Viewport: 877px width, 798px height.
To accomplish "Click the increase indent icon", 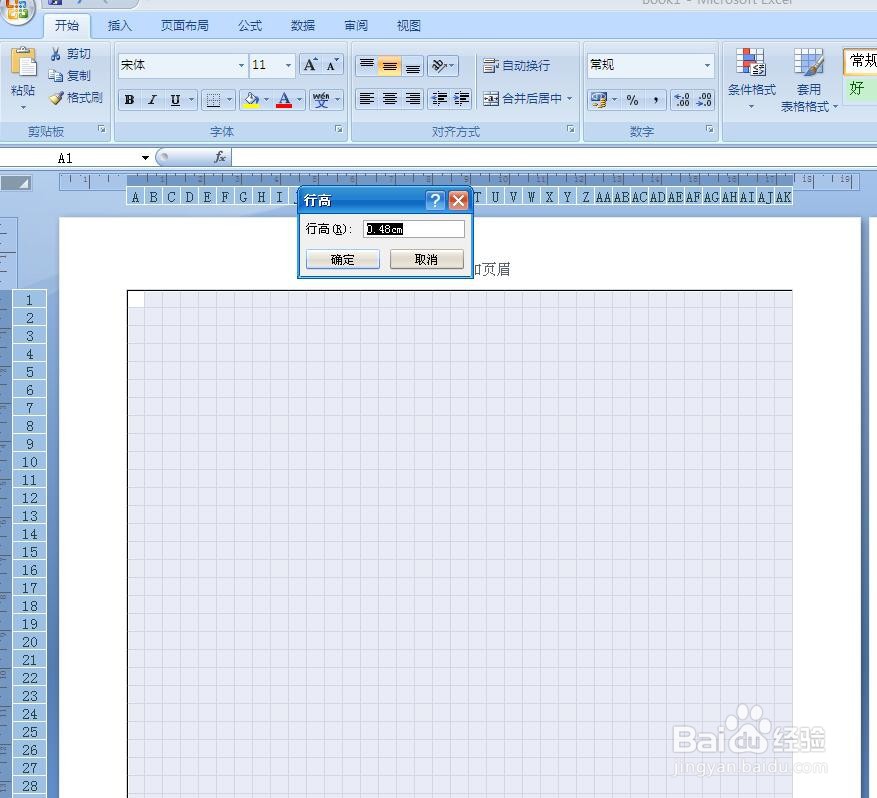I will point(461,99).
